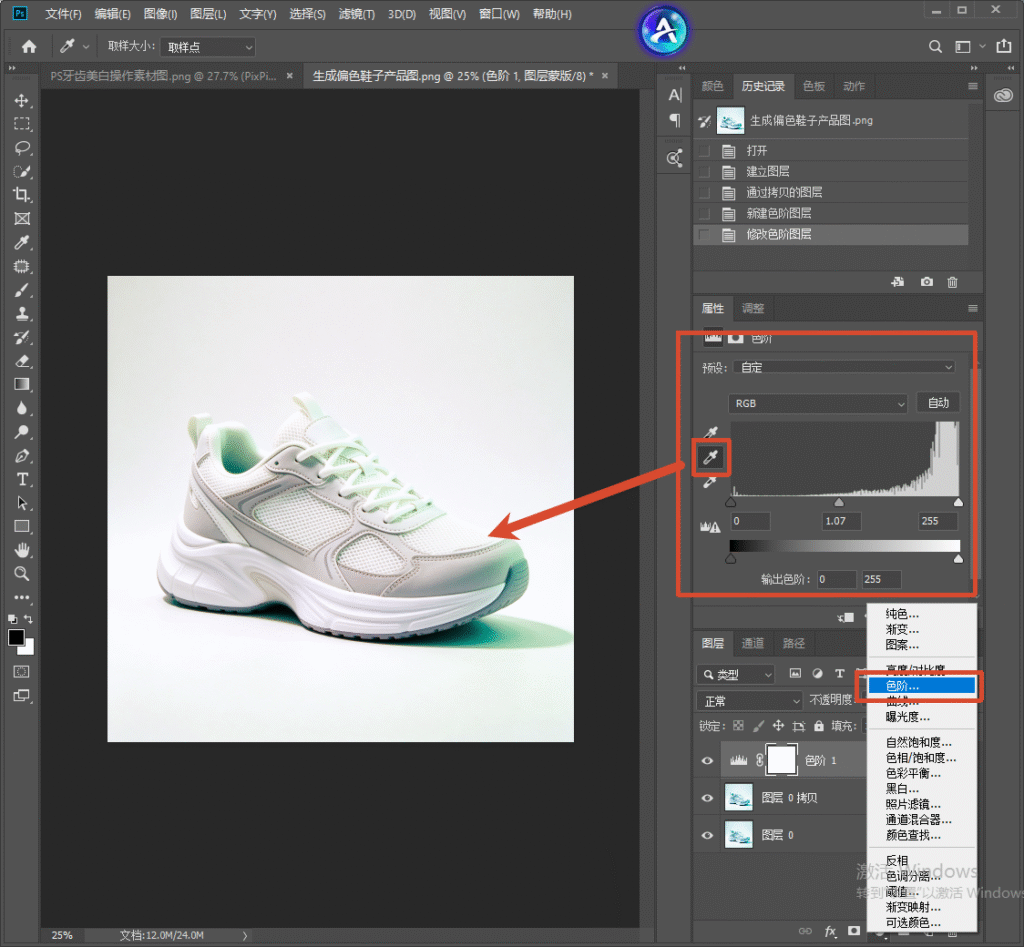Image resolution: width=1024 pixels, height=947 pixels.
Task: Open the 类型 layer filter dropdown
Action: pos(735,675)
